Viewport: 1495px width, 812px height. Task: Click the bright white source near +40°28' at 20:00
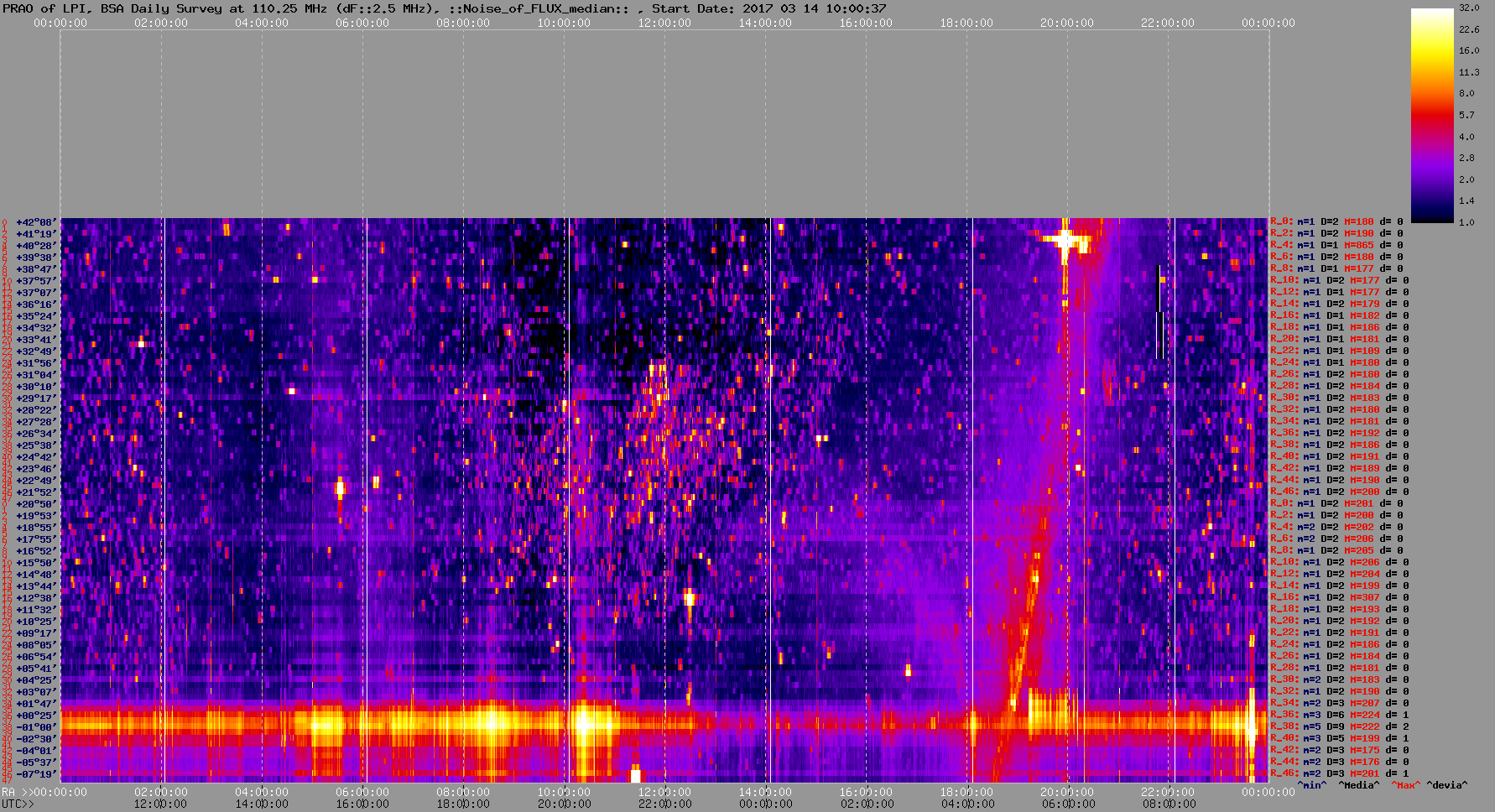[1065, 241]
